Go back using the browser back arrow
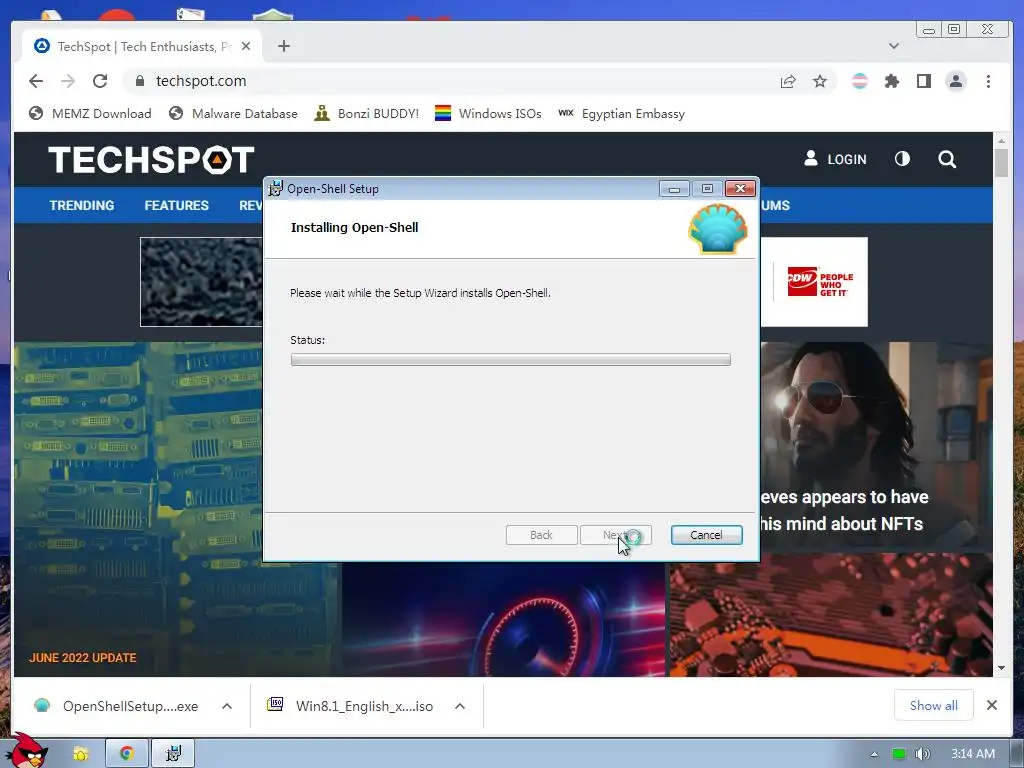The height and width of the screenshot is (768, 1024). [x=36, y=81]
